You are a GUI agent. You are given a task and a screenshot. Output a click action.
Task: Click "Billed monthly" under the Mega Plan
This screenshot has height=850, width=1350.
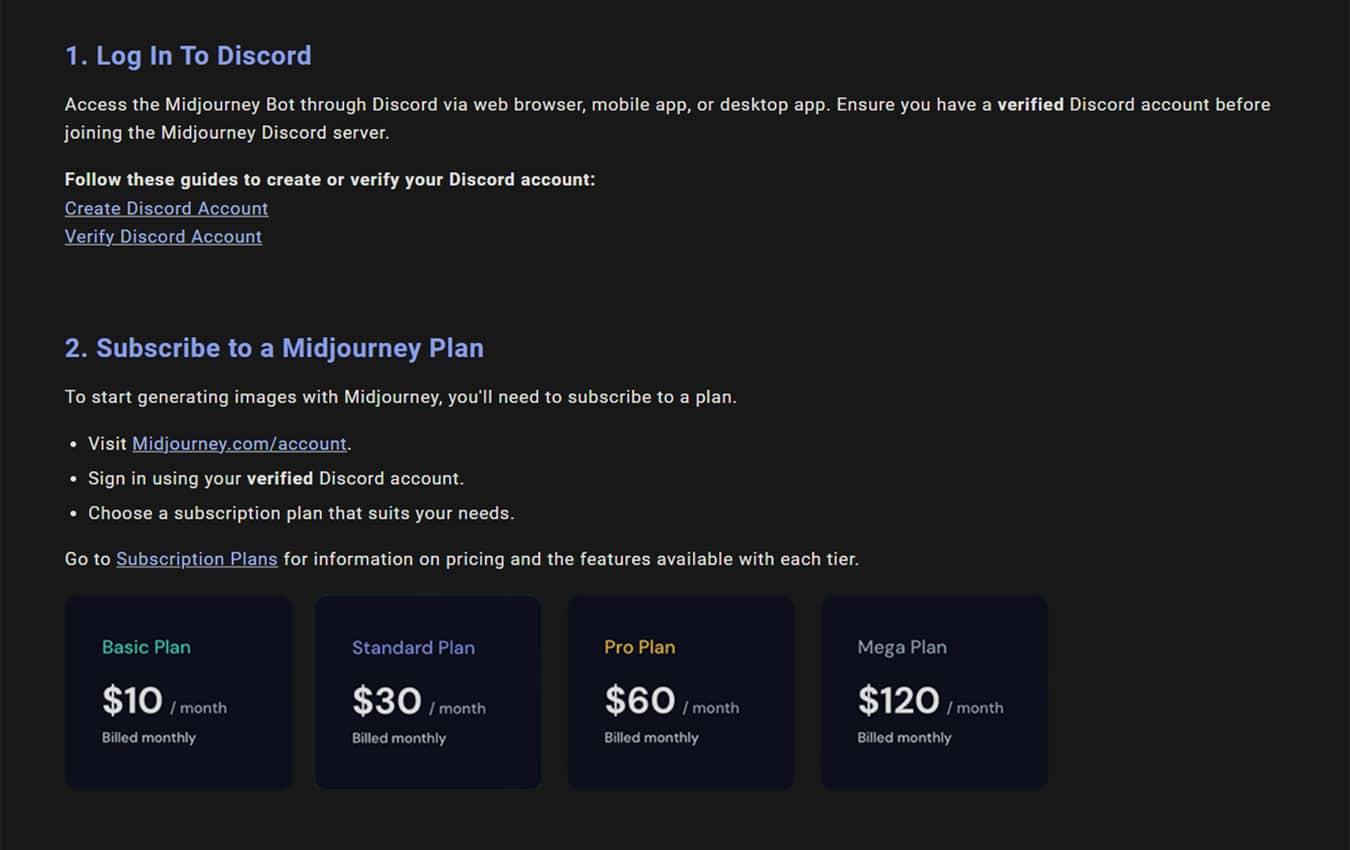pos(904,738)
